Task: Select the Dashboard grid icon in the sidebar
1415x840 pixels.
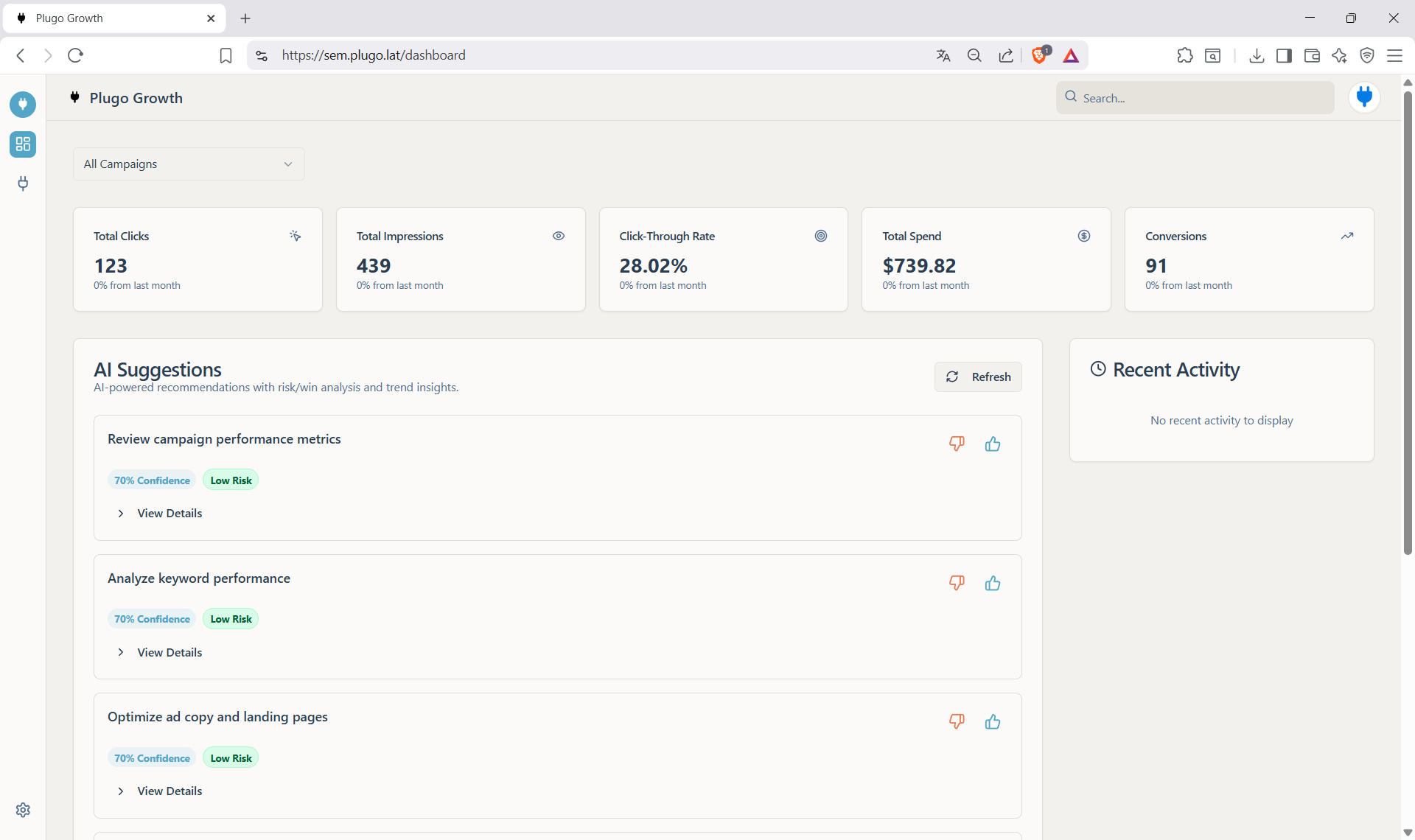Action: click(x=22, y=144)
